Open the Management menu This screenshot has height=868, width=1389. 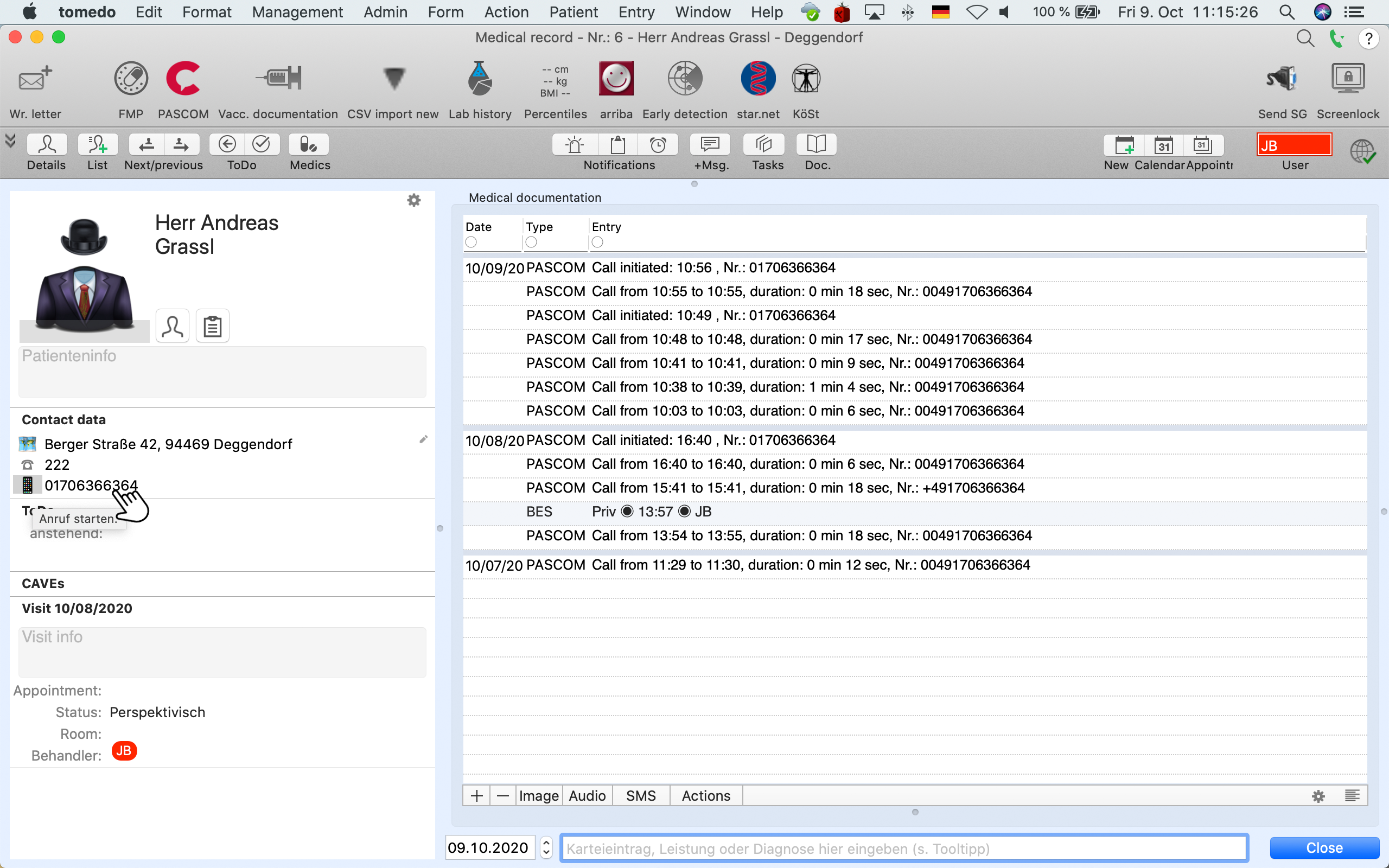pos(297,12)
